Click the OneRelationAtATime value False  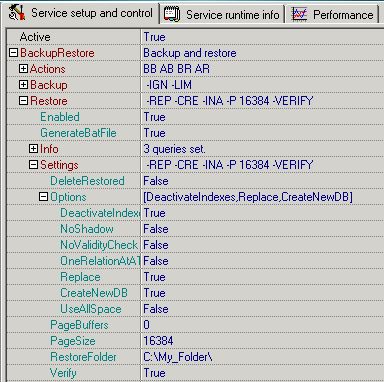pyautogui.click(x=156, y=261)
